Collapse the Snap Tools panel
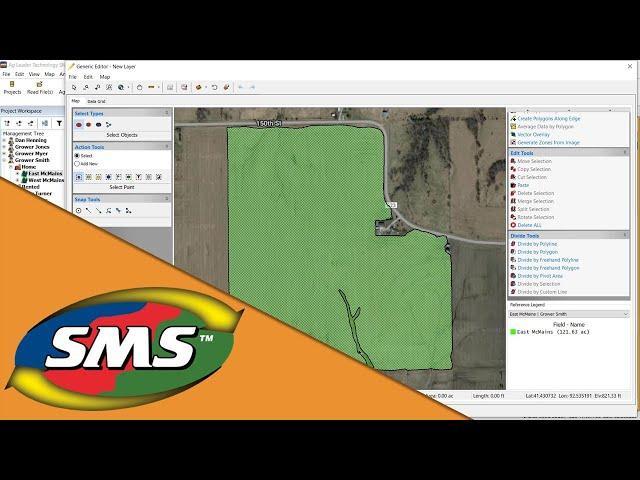The height and width of the screenshot is (480, 640). [167, 199]
